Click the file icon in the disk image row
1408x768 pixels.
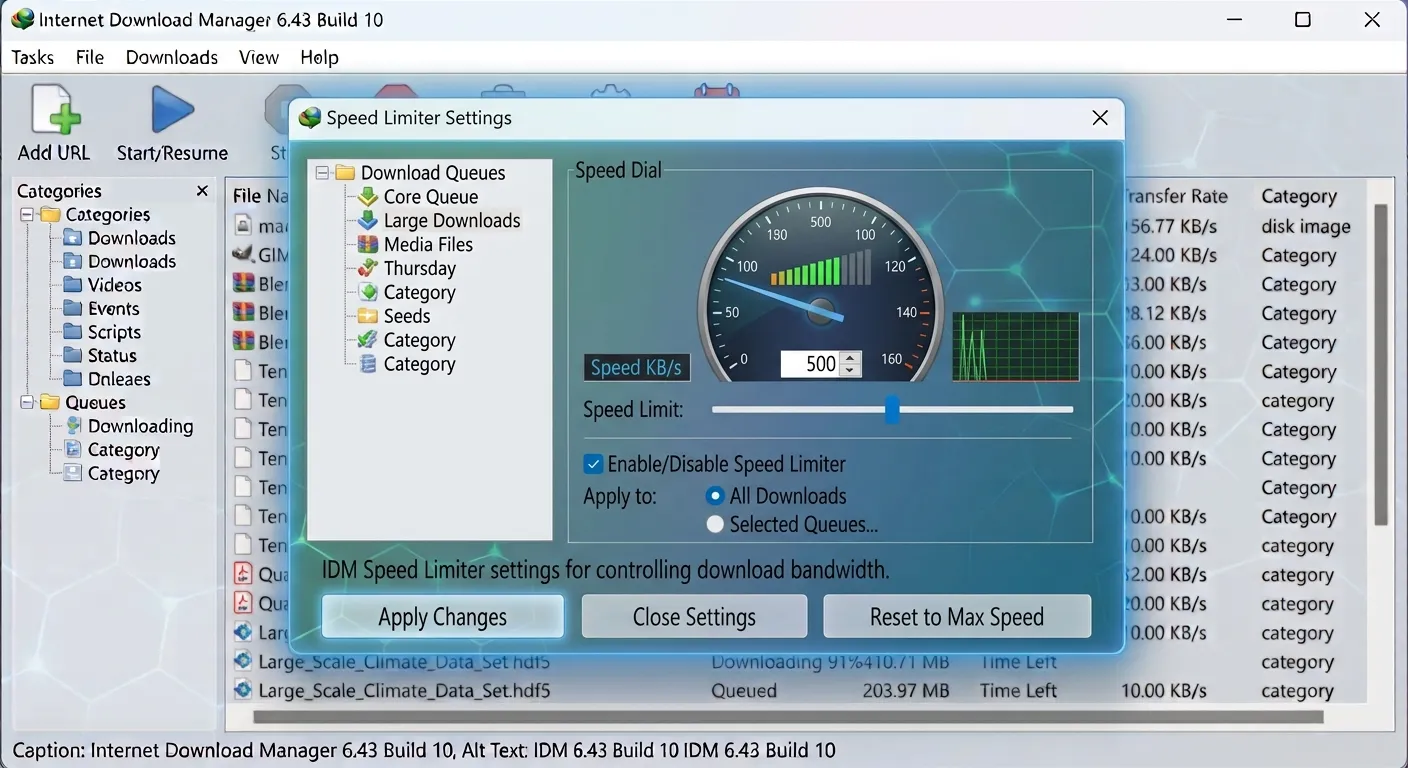pos(242,226)
